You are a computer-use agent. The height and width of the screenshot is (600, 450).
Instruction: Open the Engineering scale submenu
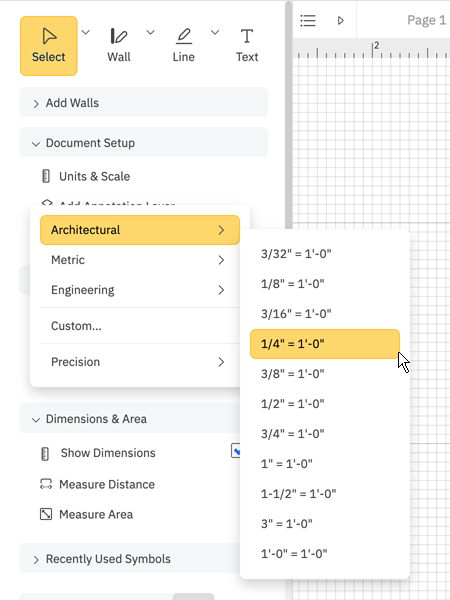click(140, 290)
